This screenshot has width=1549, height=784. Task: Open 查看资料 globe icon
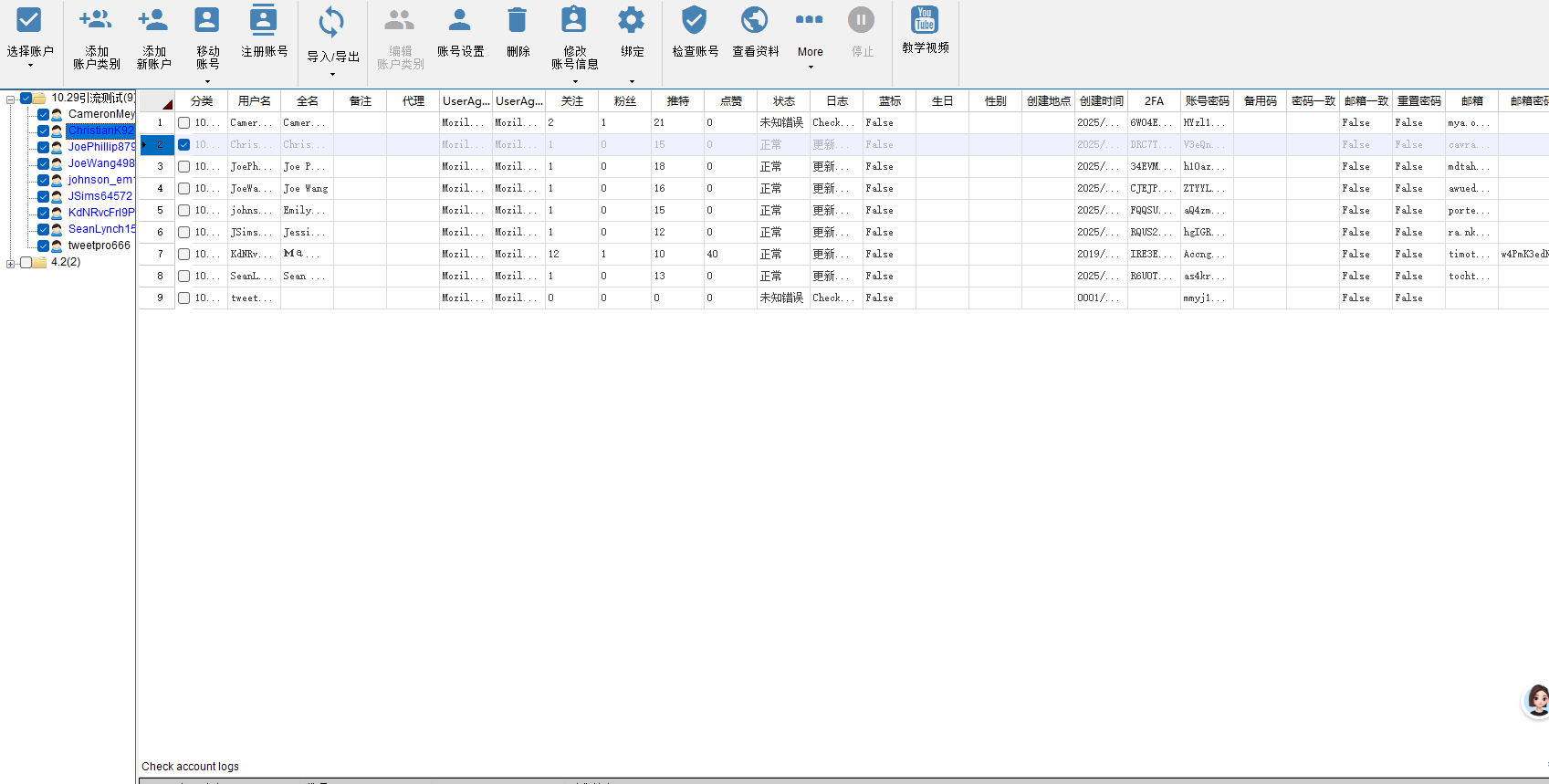point(755,19)
